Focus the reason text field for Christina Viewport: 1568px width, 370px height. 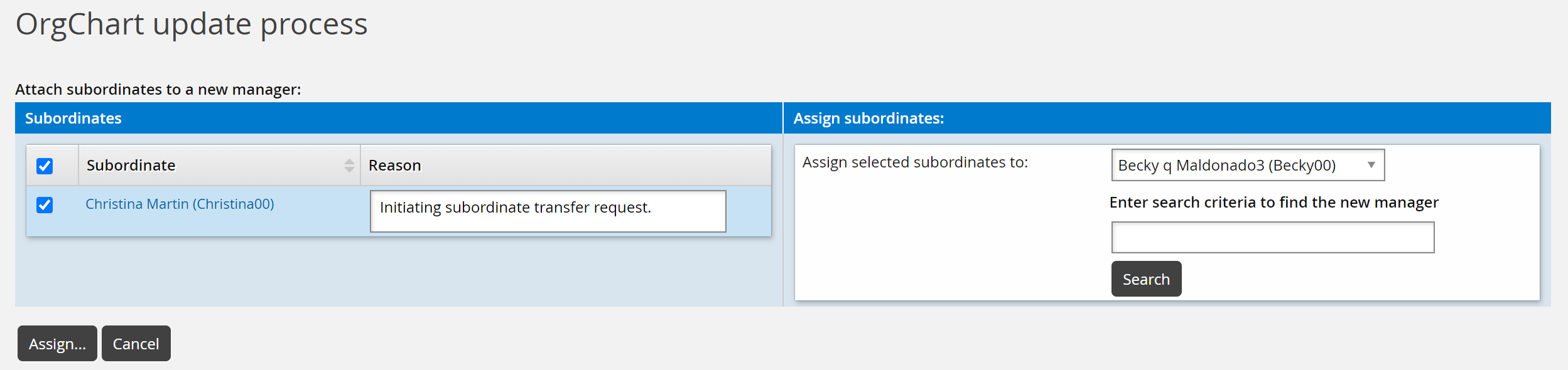point(548,211)
